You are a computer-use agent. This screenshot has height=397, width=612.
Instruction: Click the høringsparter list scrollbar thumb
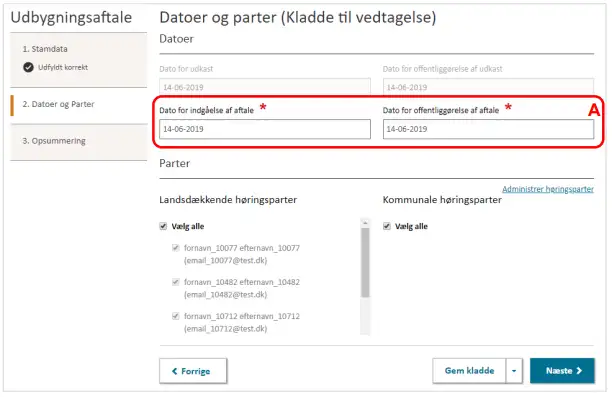365,263
